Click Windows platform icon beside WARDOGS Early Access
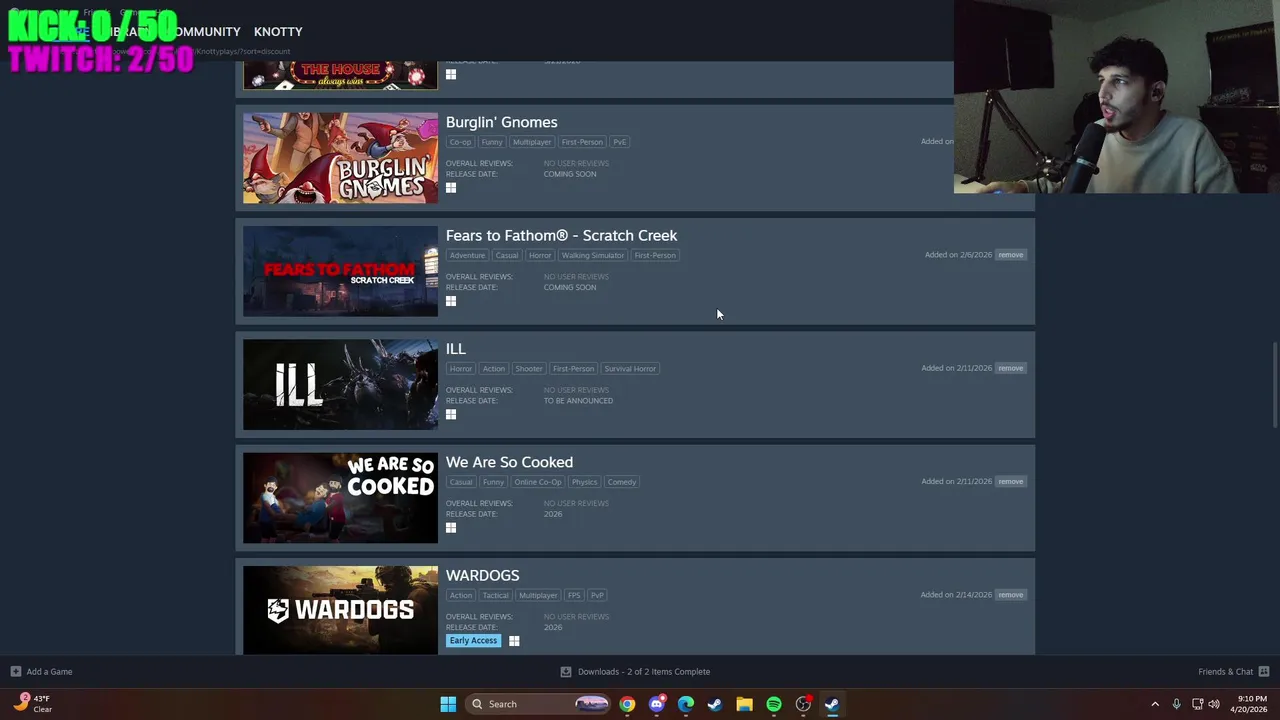1280x720 pixels. point(514,641)
